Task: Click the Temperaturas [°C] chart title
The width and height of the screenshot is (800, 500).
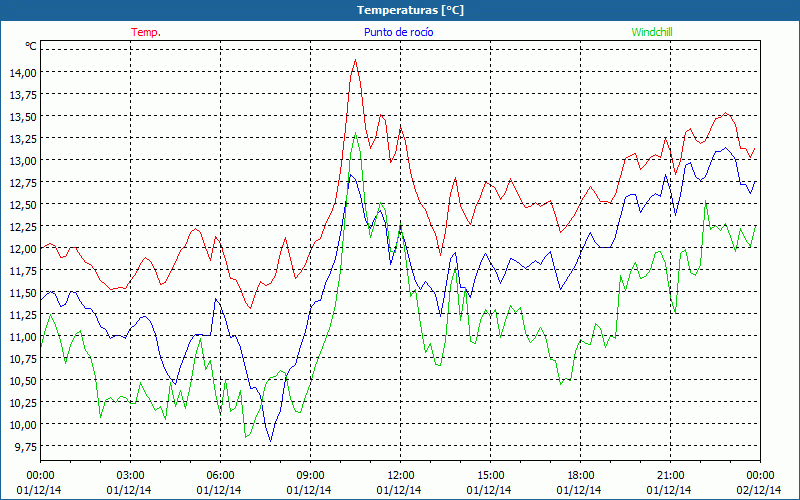Action: pyautogui.click(x=410, y=10)
